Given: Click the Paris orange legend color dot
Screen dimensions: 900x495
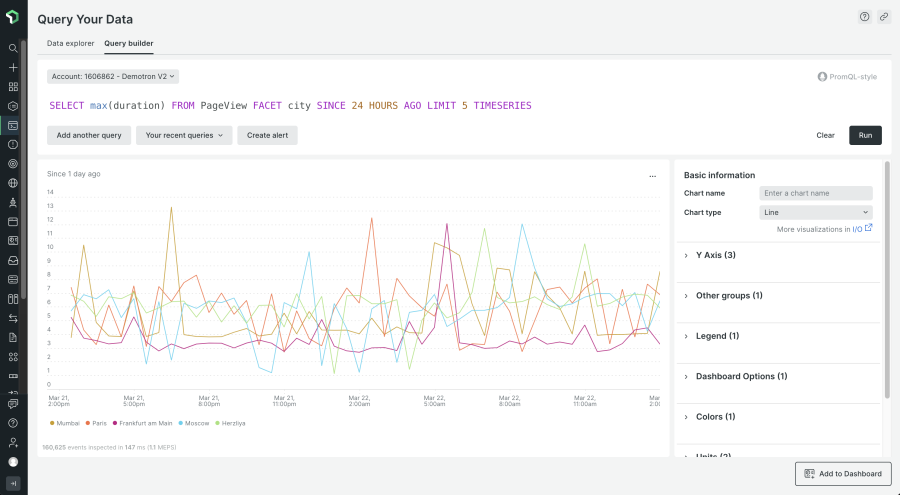Looking at the screenshot, I should [x=89, y=423].
